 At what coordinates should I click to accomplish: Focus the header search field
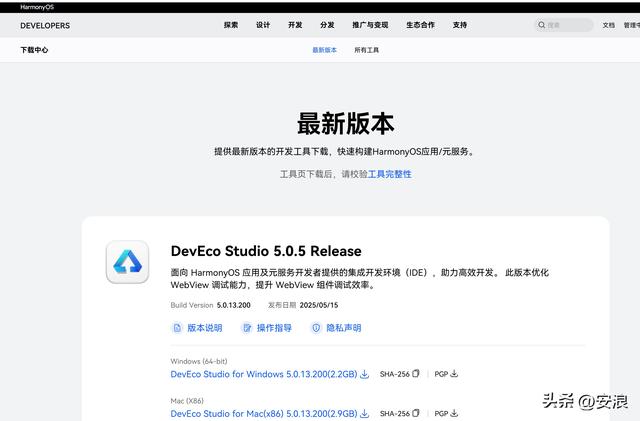pyautogui.click(x=564, y=25)
